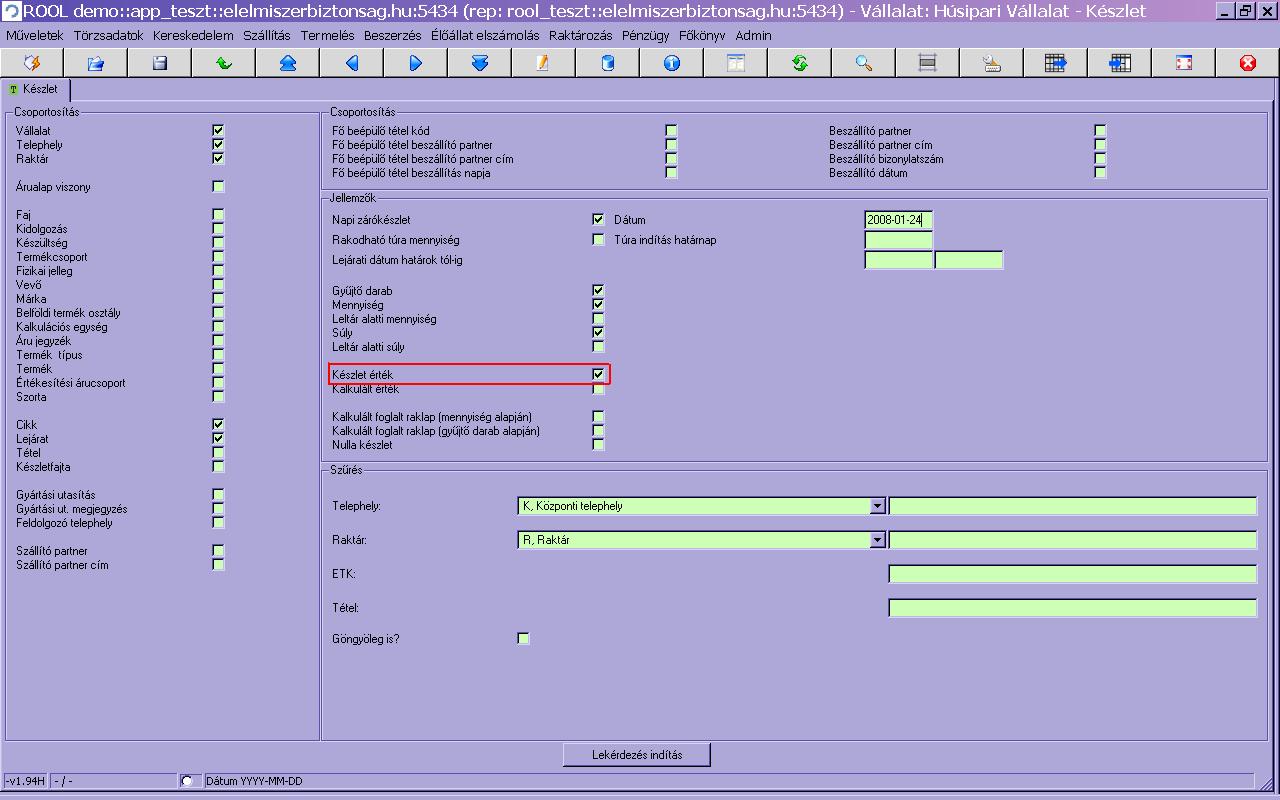This screenshot has width=1280, height=800.
Task: Click the fullscreen corners icon
Action: (x=1184, y=63)
